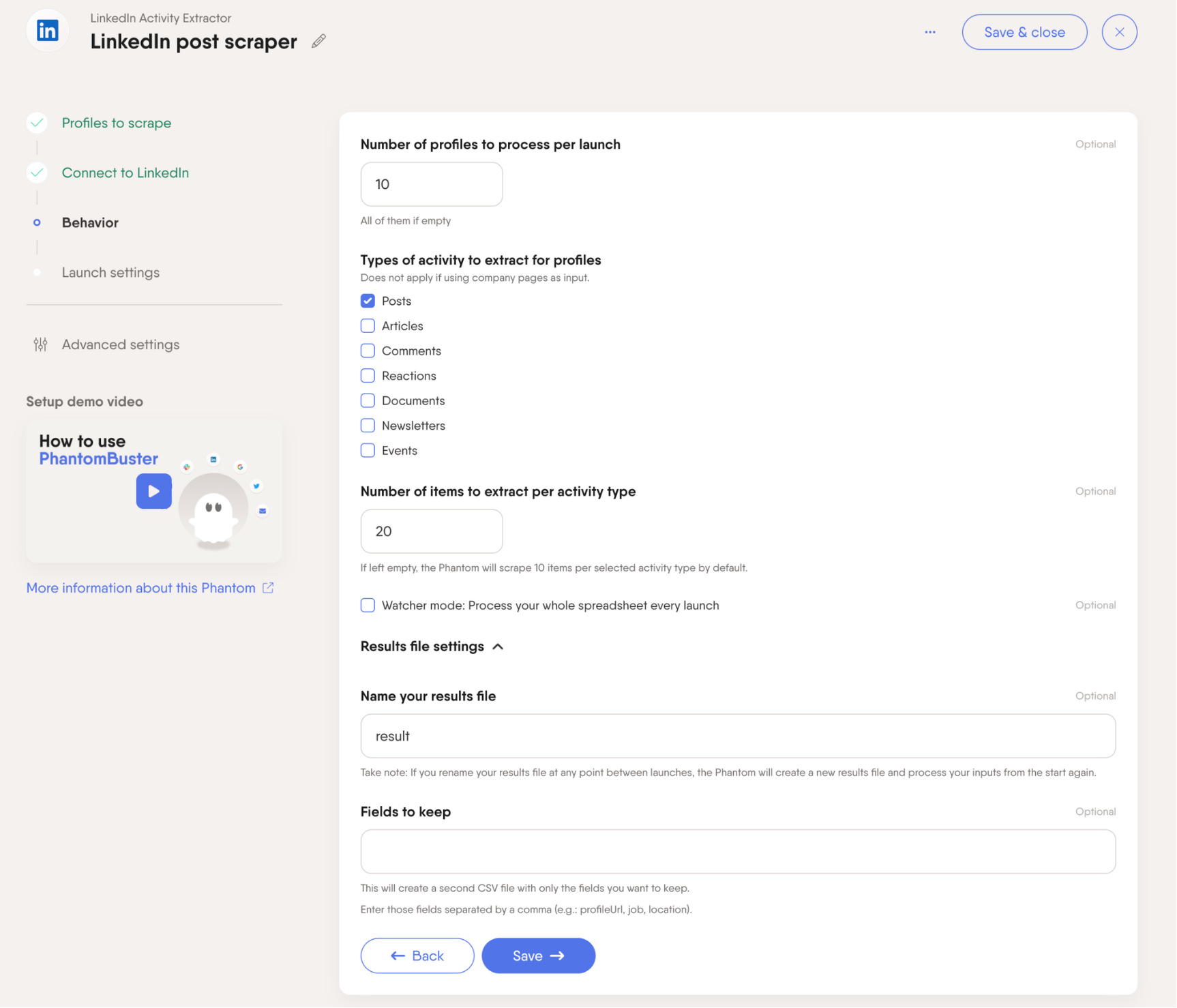The height and width of the screenshot is (1008, 1177).
Task: Click the results file name field showing result
Action: pos(738,736)
